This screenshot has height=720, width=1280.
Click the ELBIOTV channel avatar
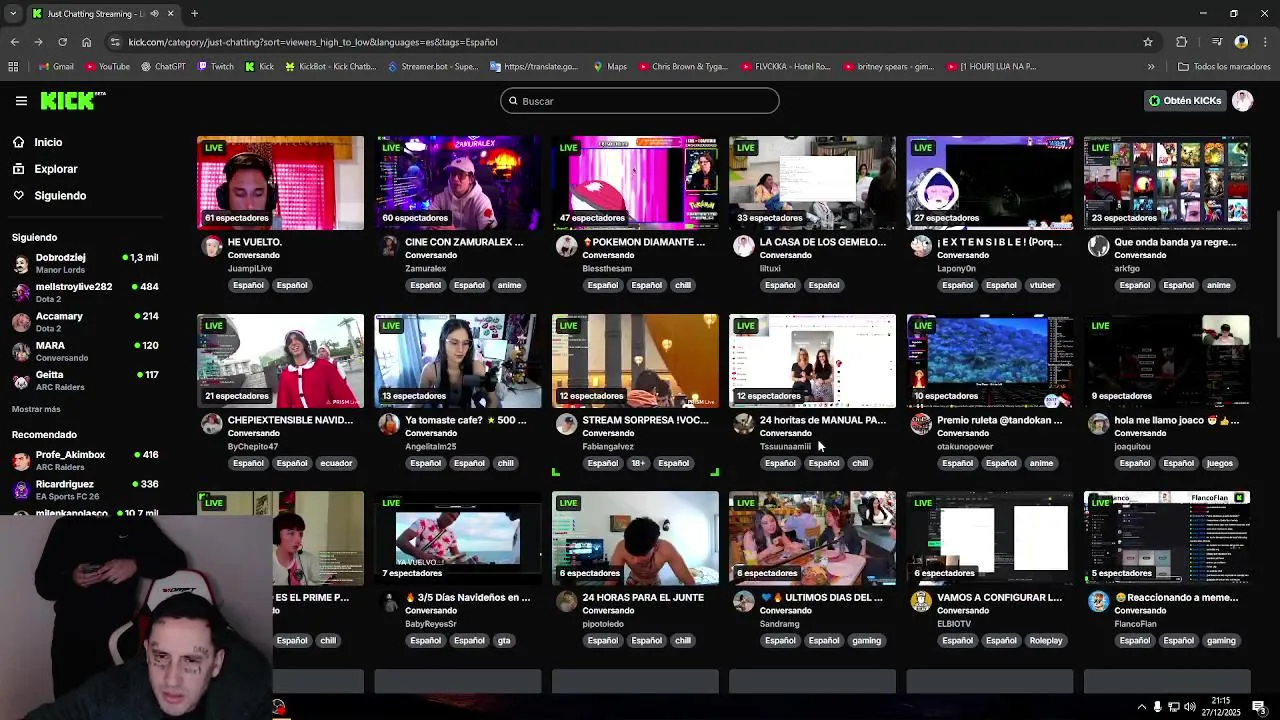[x=921, y=601]
